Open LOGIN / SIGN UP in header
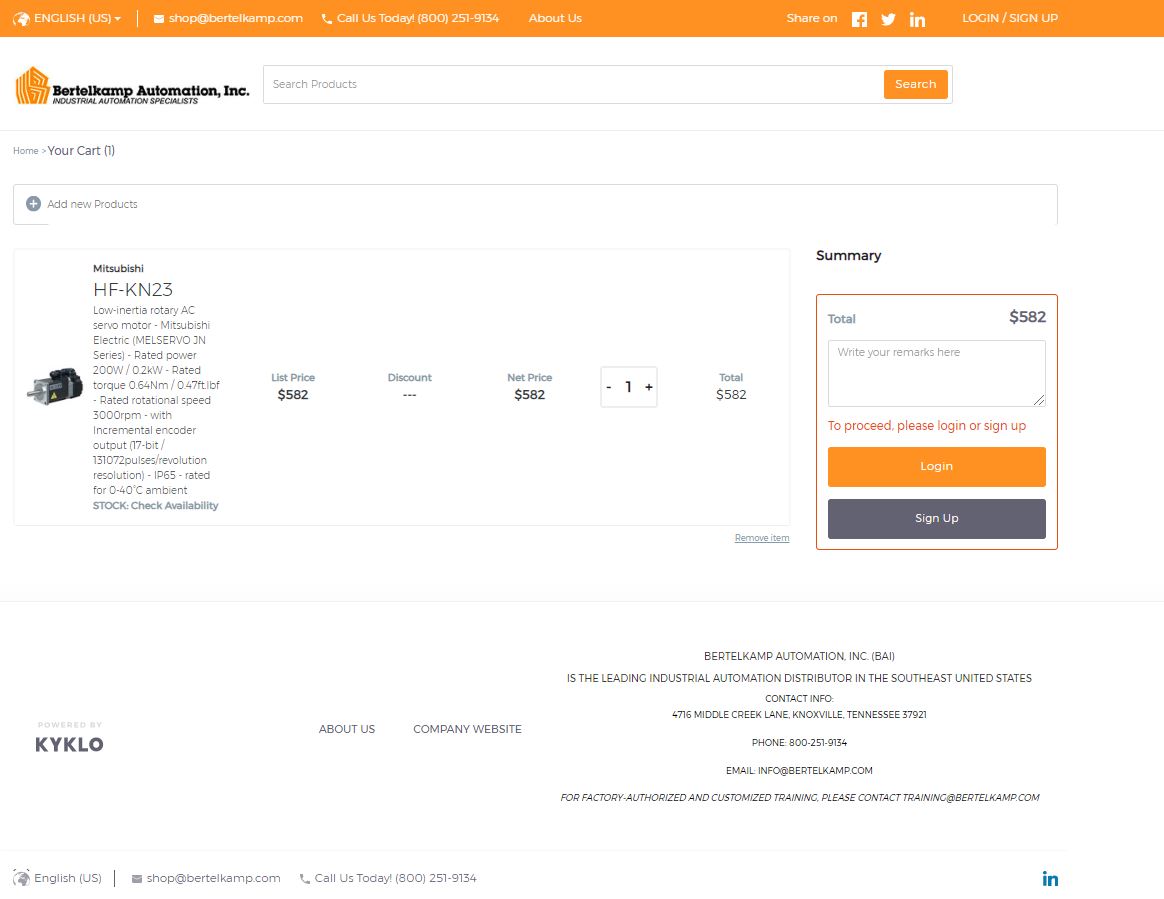This screenshot has width=1164, height=899. (1010, 19)
